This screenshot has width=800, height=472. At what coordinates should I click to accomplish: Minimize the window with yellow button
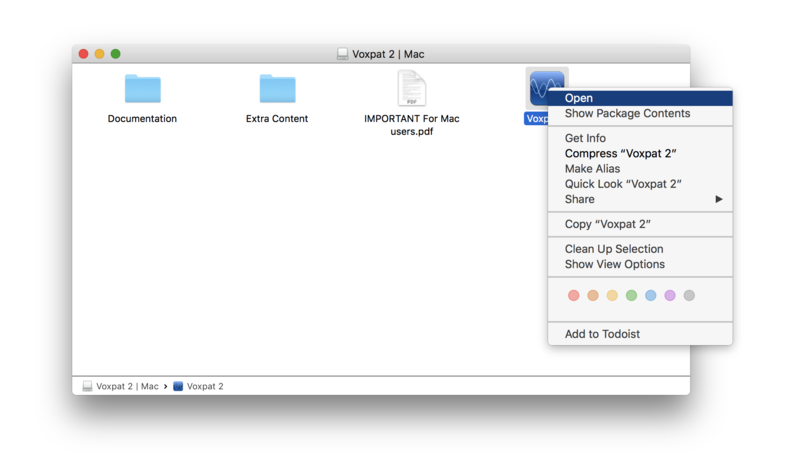tap(99, 54)
